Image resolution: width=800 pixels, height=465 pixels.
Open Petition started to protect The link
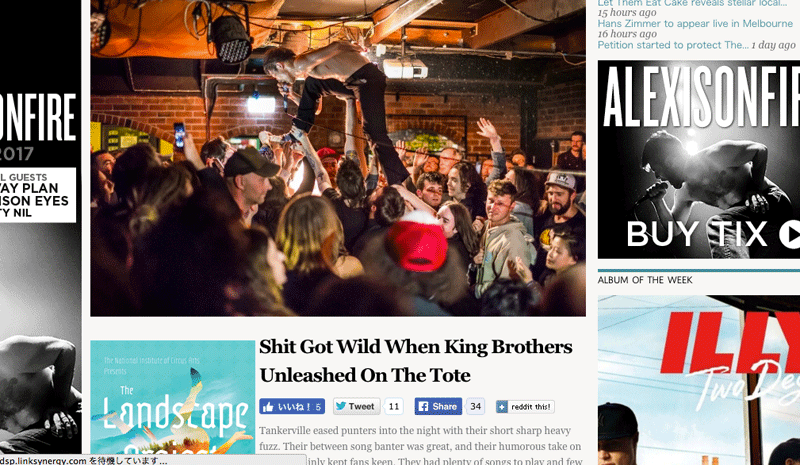pyautogui.click(x=673, y=45)
